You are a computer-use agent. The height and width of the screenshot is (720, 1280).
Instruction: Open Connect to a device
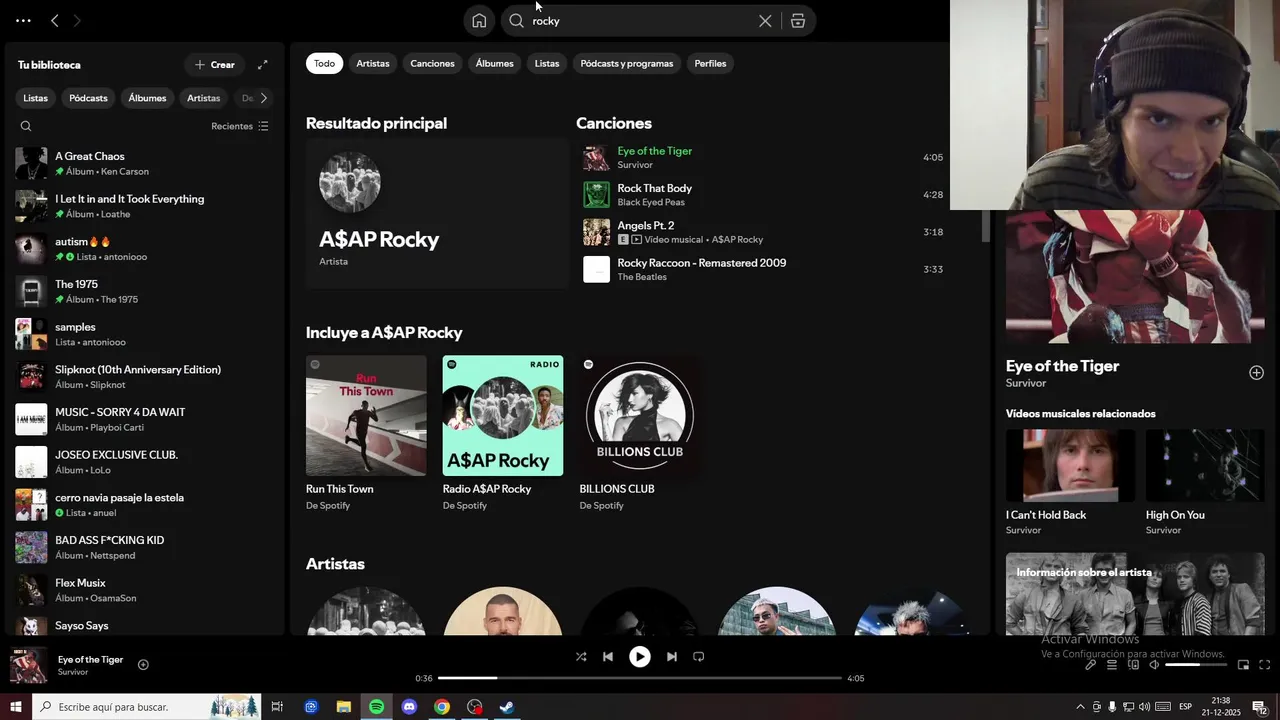[x=1133, y=665]
